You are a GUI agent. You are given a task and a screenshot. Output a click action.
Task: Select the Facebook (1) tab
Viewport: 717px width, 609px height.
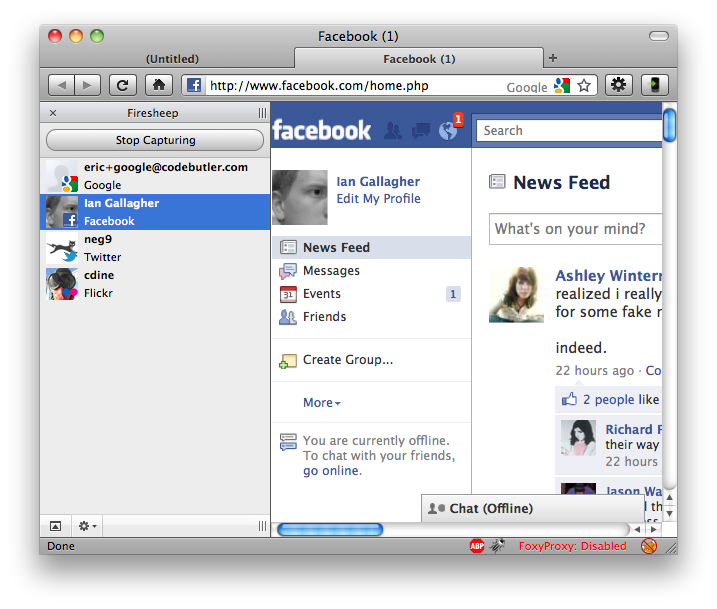click(x=419, y=59)
